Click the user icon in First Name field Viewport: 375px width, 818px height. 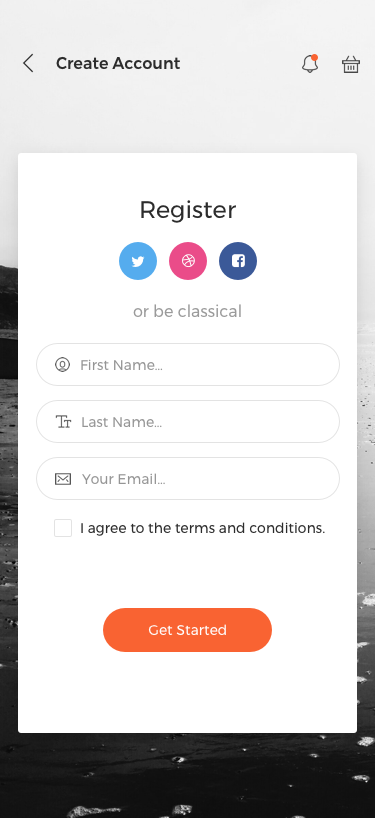click(x=63, y=365)
